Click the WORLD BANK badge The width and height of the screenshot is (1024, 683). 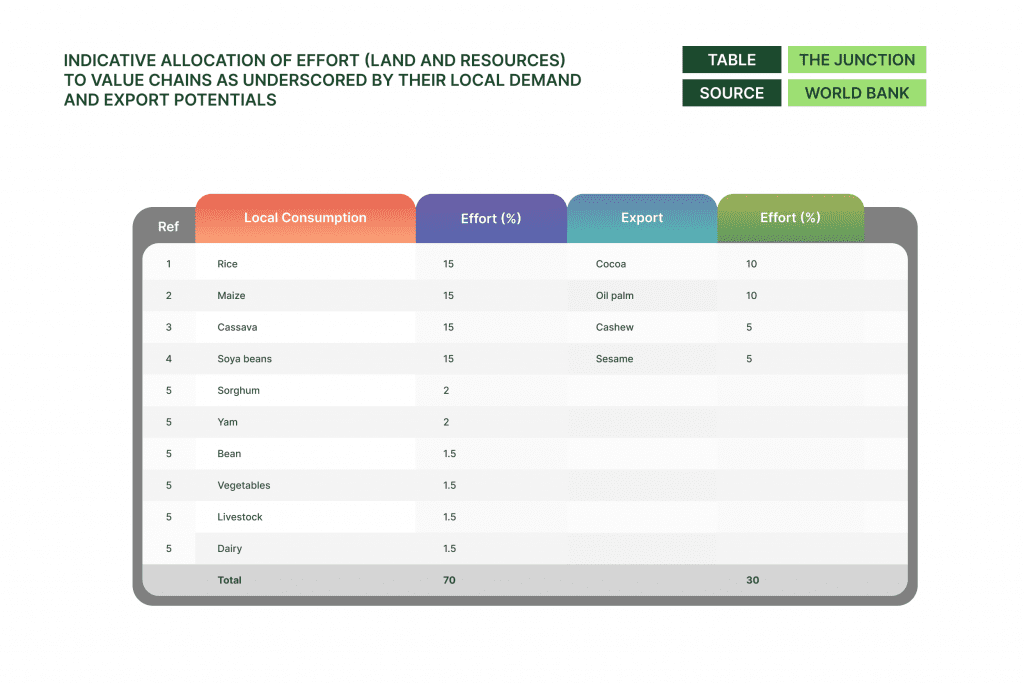(857, 93)
